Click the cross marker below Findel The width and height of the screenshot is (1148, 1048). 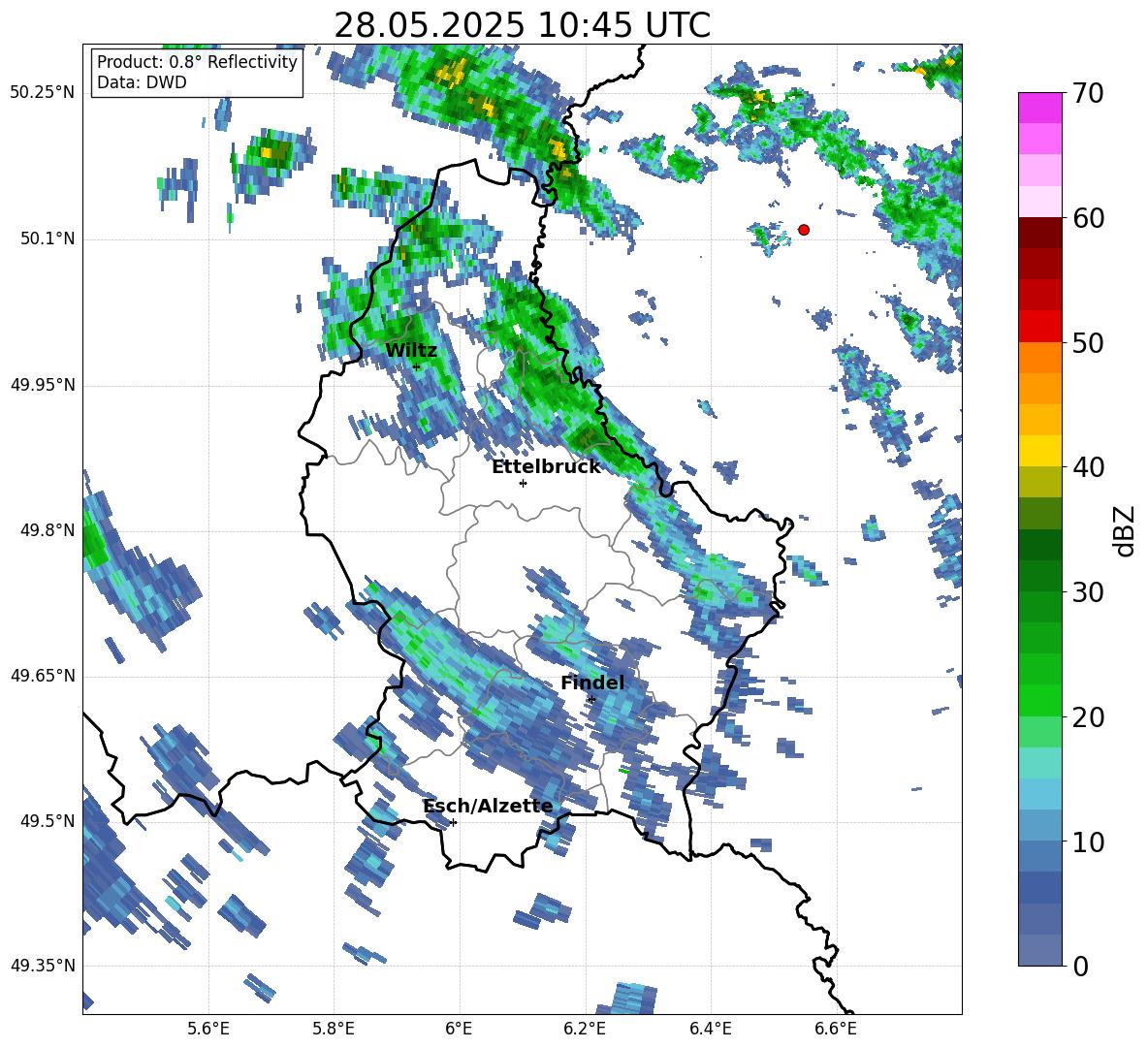(x=591, y=700)
